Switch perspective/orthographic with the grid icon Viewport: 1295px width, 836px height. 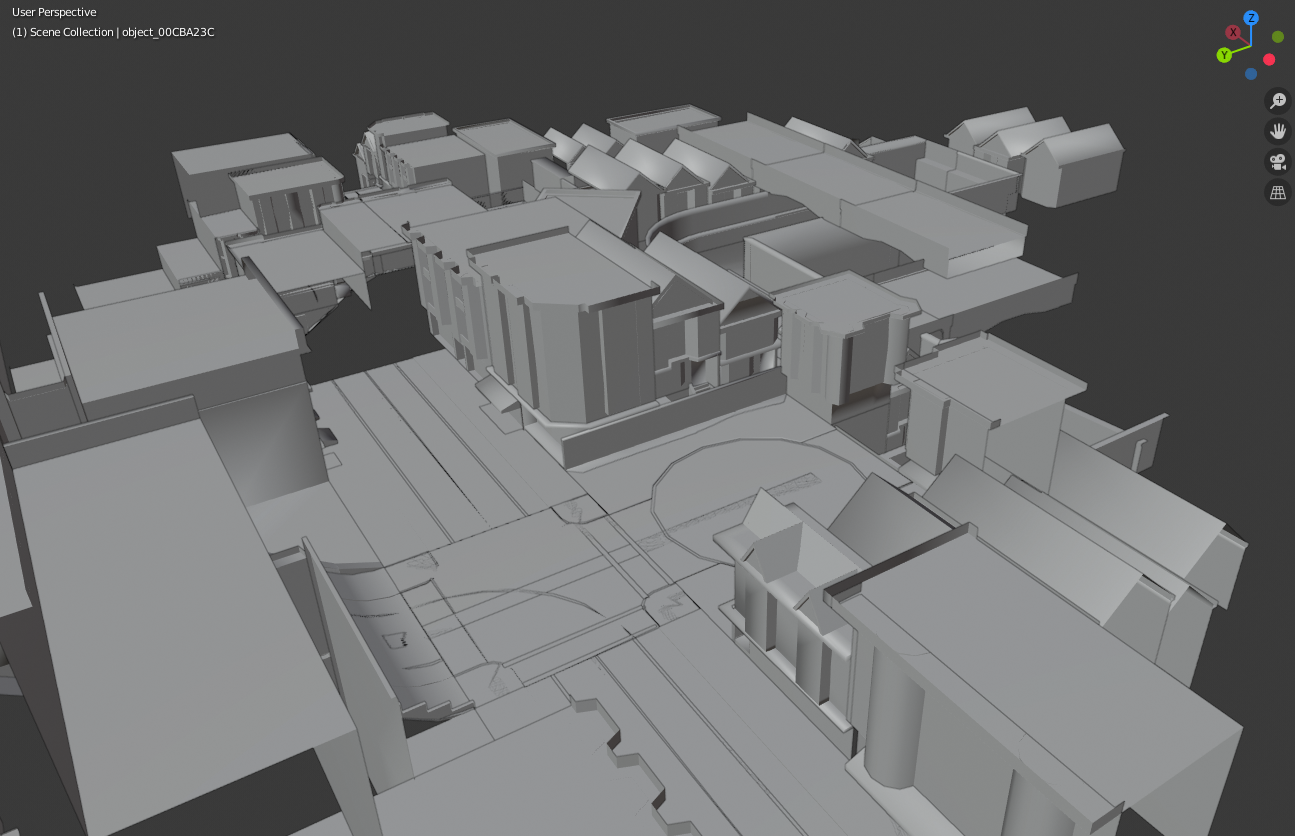[x=1278, y=193]
